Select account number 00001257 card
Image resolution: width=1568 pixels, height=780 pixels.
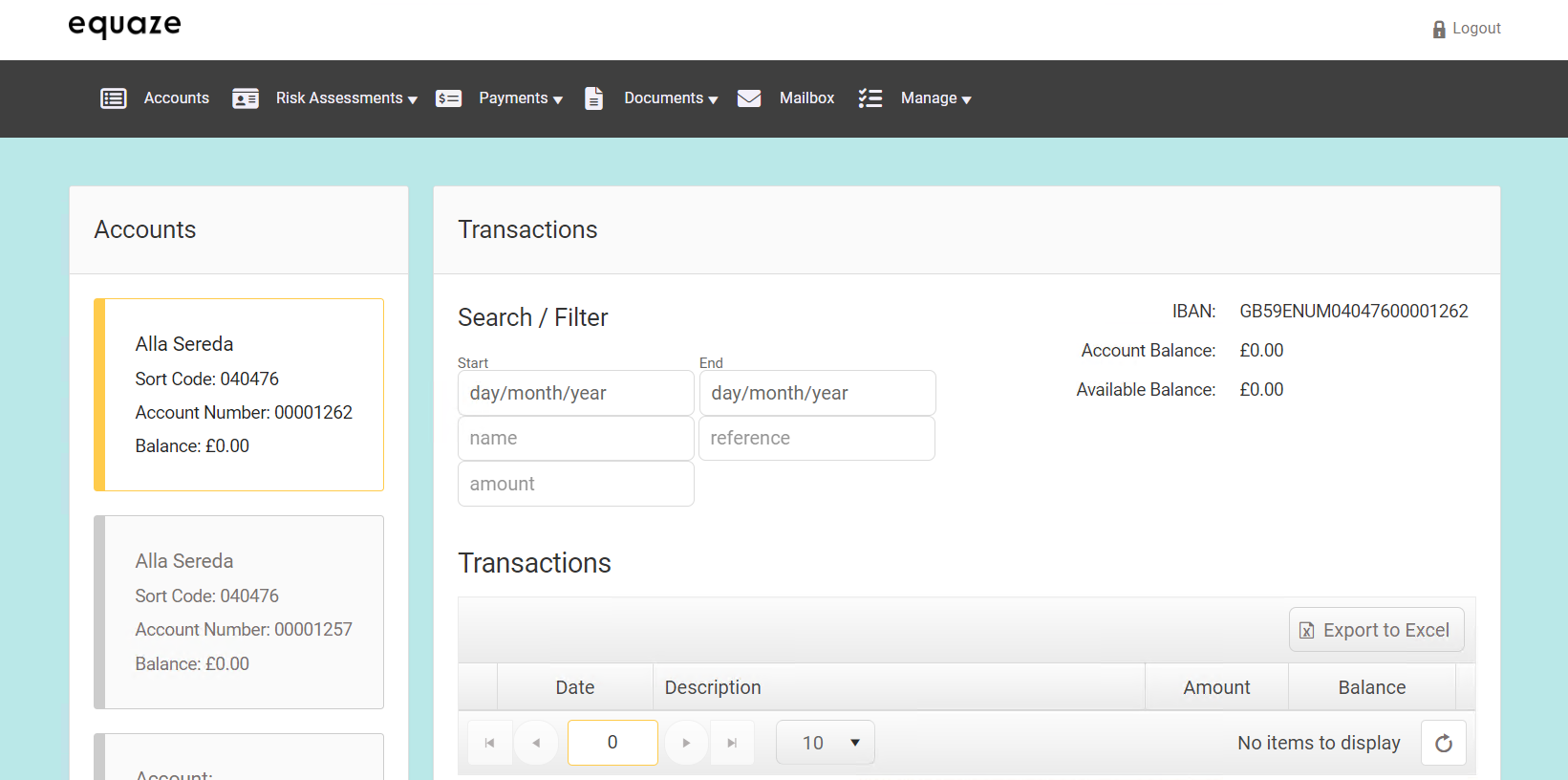tap(244, 612)
